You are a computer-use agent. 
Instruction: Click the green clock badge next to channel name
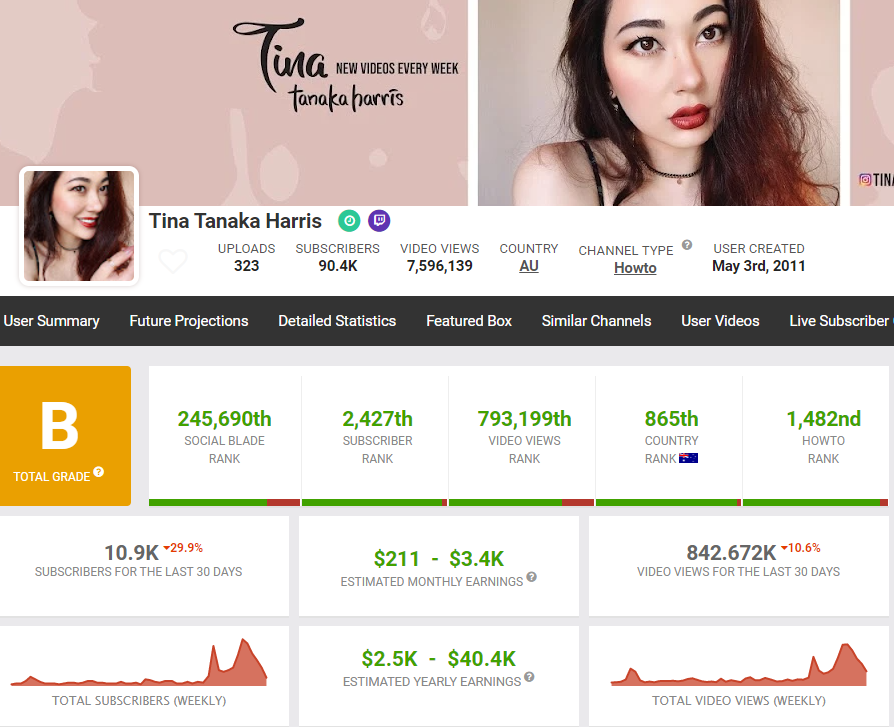tap(349, 221)
